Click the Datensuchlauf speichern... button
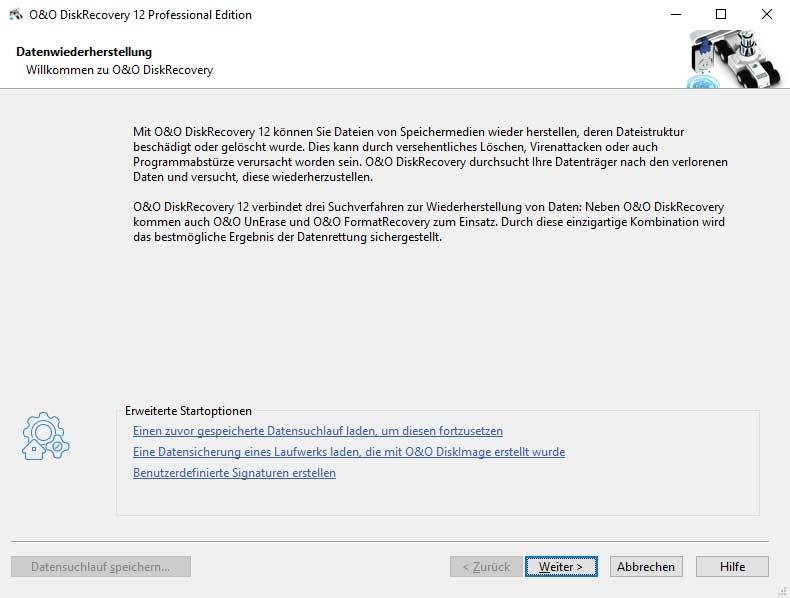Screen dimensions: 790x598 click(101, 567)
